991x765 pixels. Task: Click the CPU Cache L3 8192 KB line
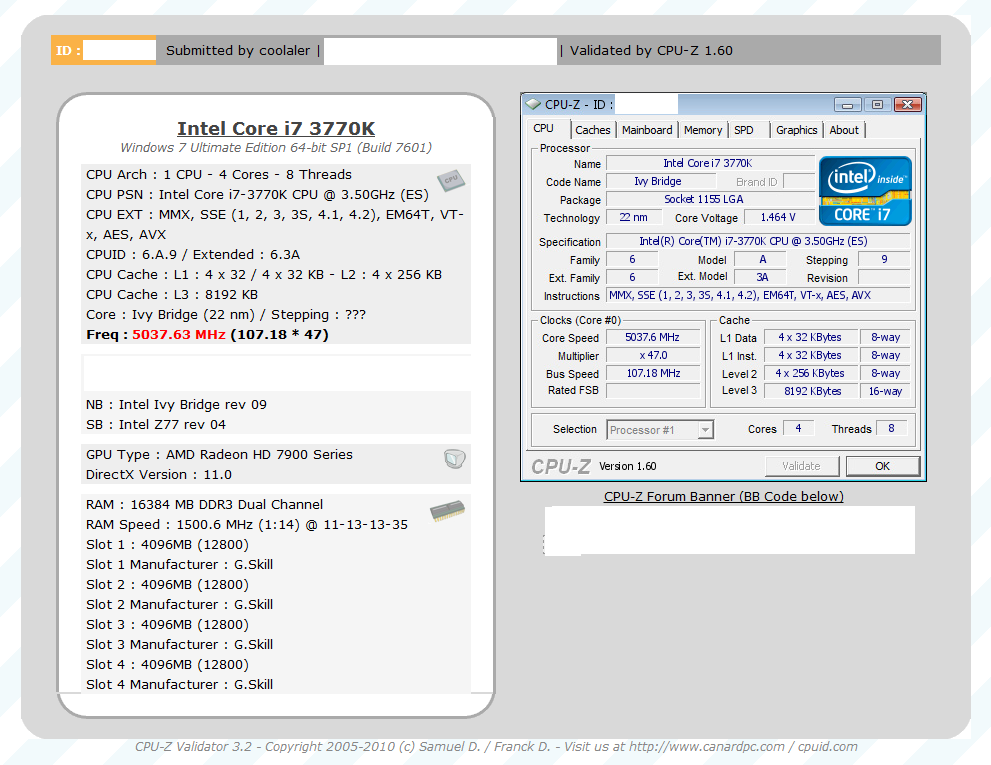coord(172,295)
